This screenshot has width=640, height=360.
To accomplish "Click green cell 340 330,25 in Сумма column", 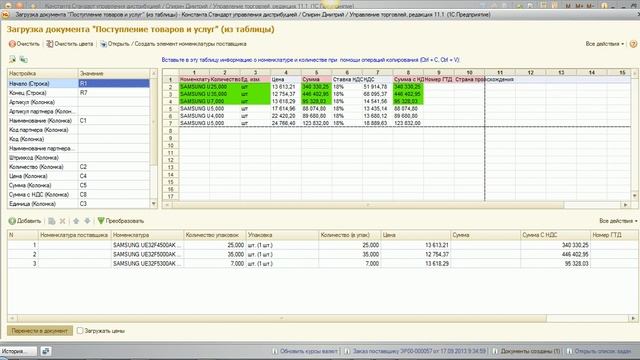I will pos(316,87).
